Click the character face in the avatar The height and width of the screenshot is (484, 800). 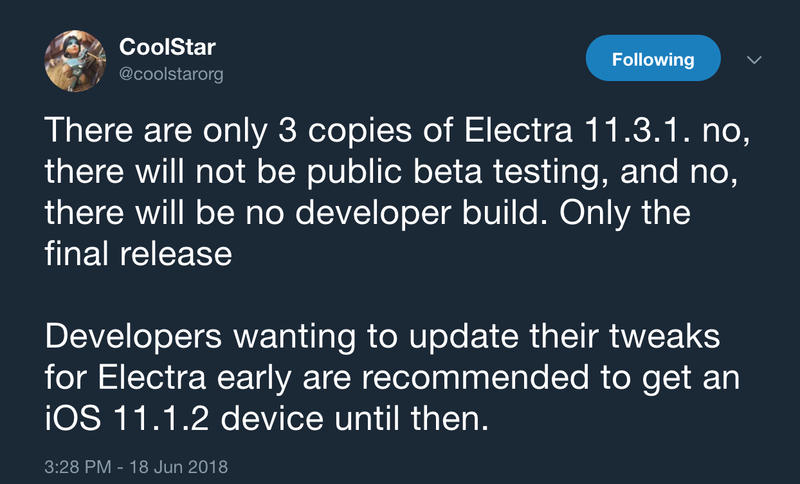click(69, 49)
